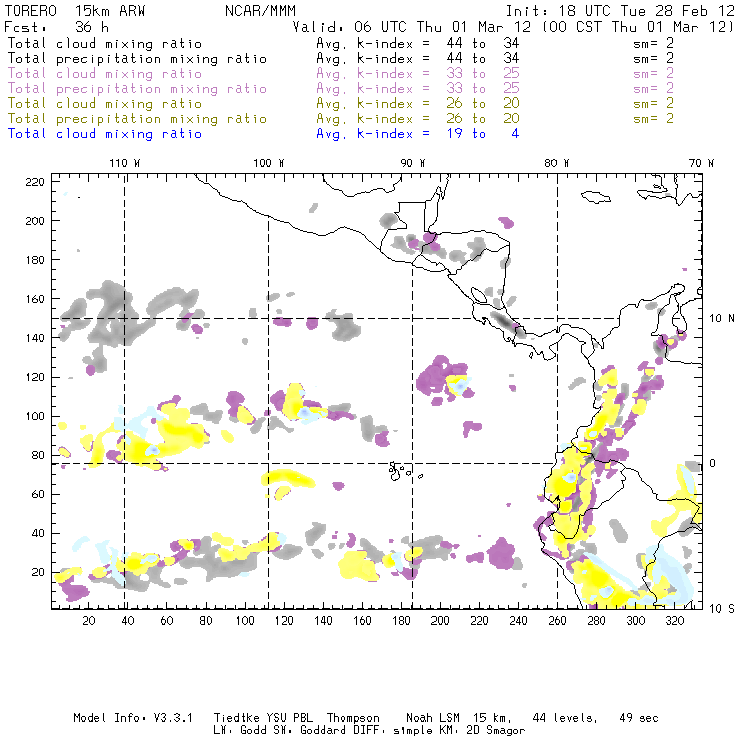Click the '49 sec' footer text
The image size is (740, 740).
639,718
